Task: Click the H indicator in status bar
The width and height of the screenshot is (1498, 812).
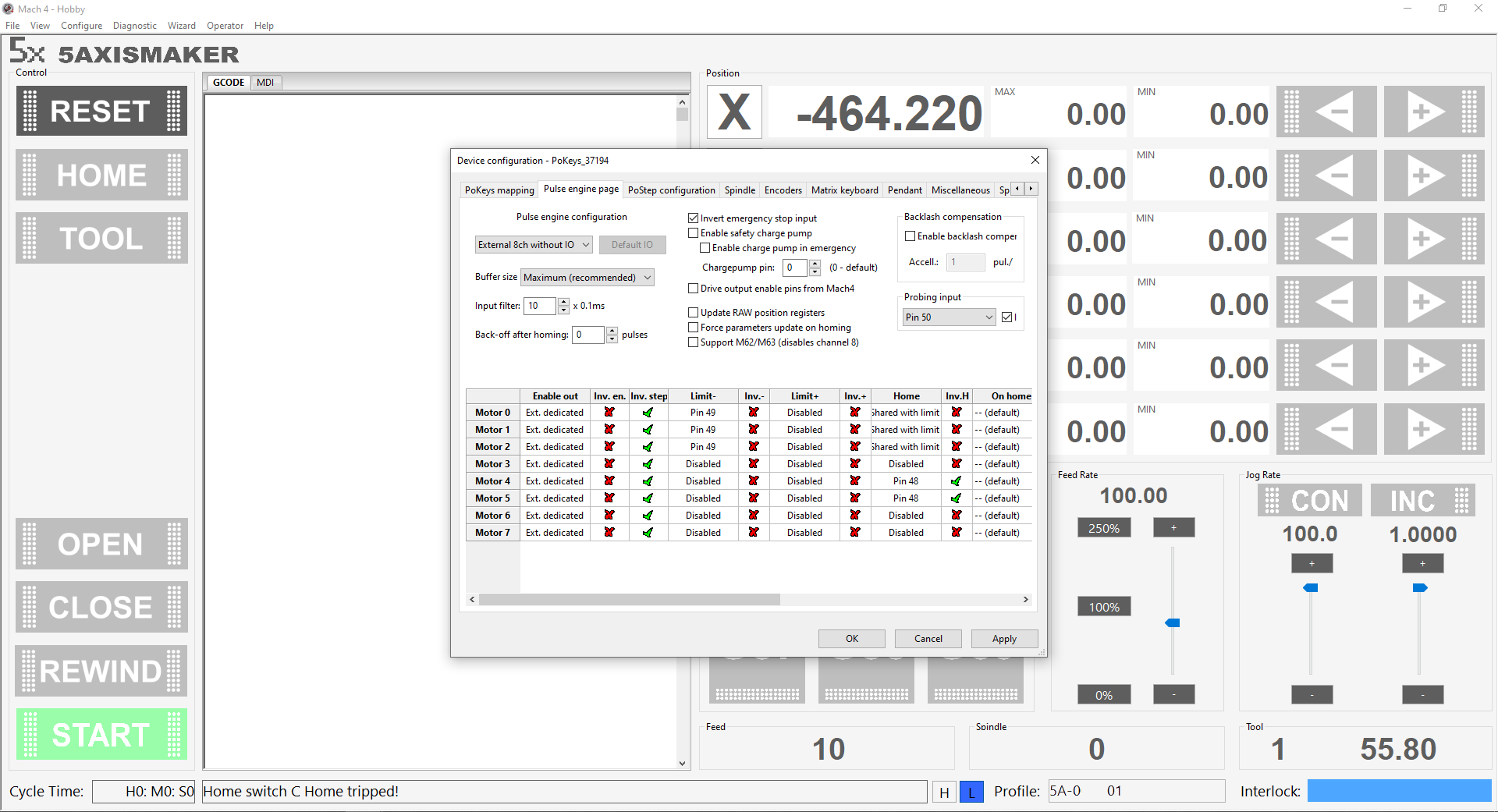Action: click(x=944, y=792)
